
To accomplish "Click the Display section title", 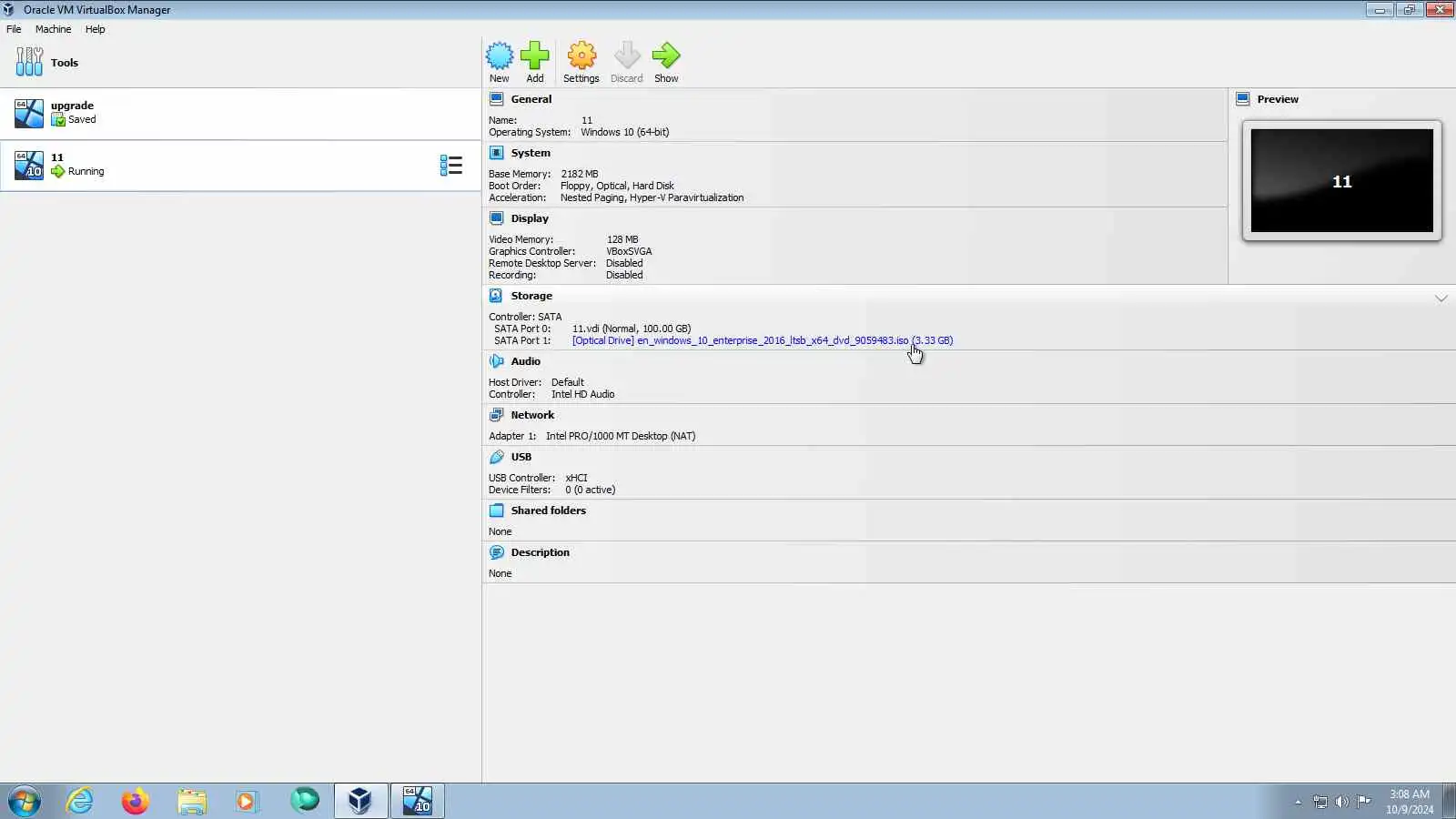I will [x=530, y=218].
